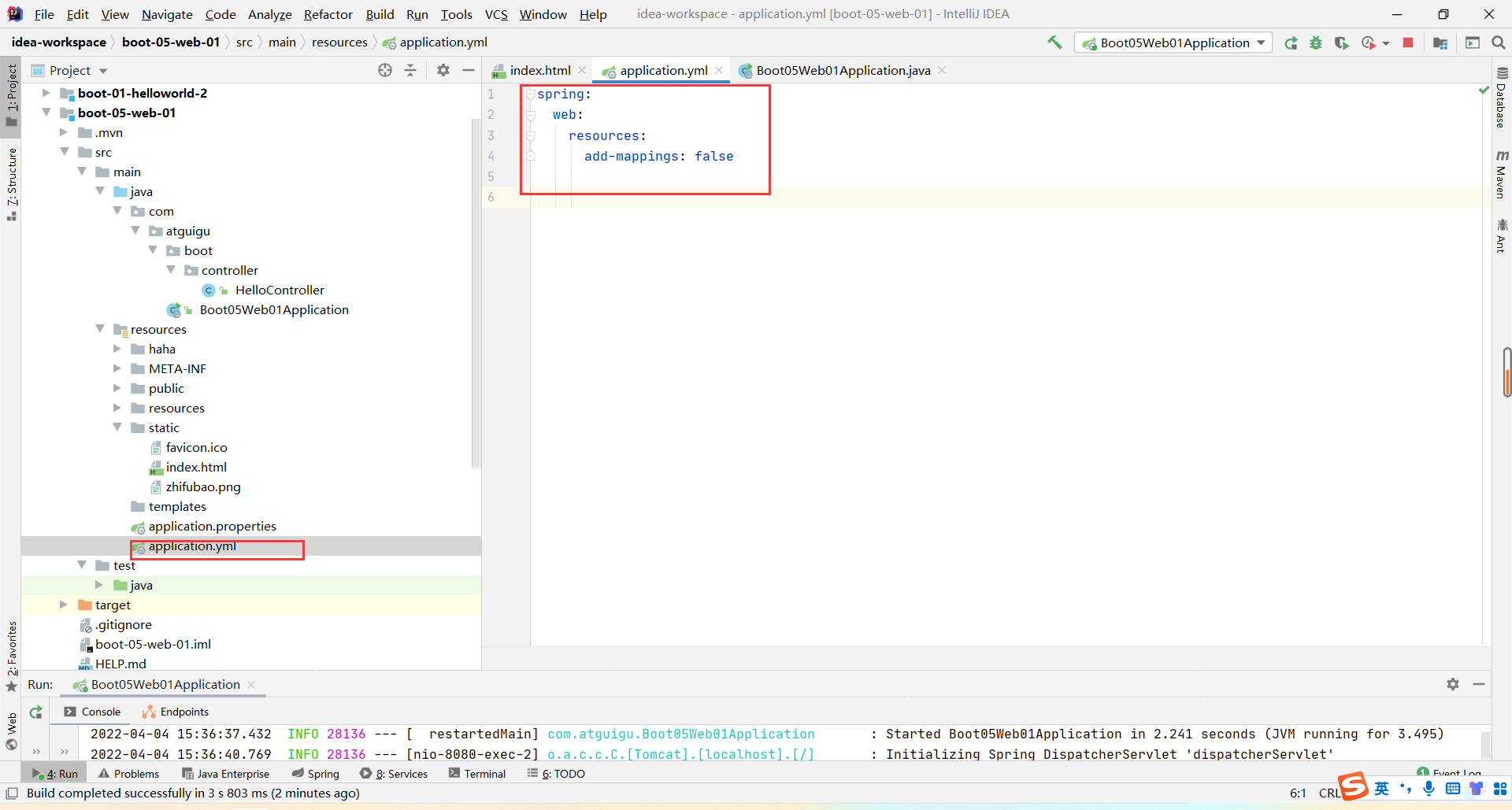Fold the spring block in editor gutter
The width and height of the screenshot is (1512, 810).
click(531, 94)
